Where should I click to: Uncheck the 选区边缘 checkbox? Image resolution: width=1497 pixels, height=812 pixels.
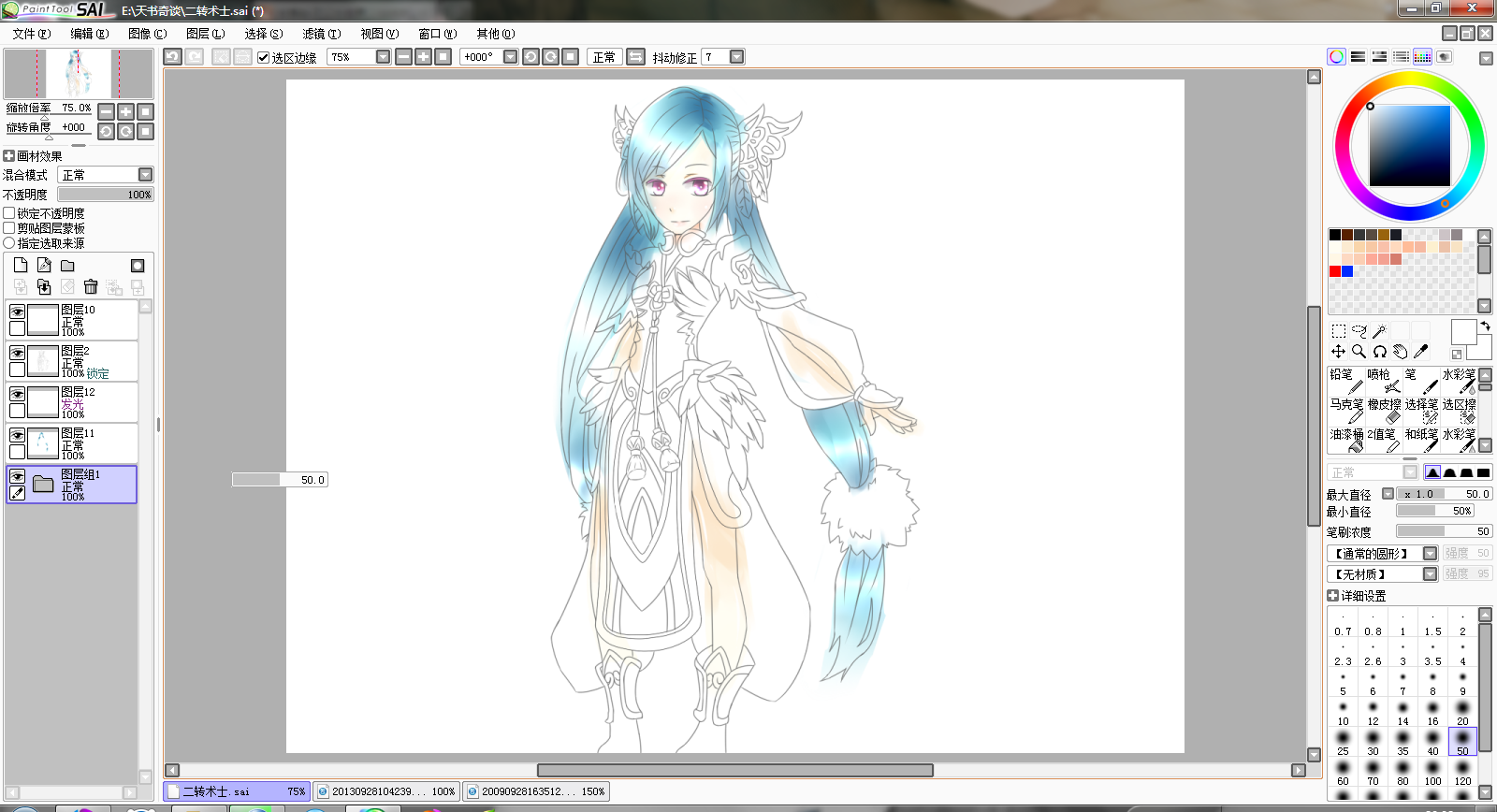click(x=264, y=57)
